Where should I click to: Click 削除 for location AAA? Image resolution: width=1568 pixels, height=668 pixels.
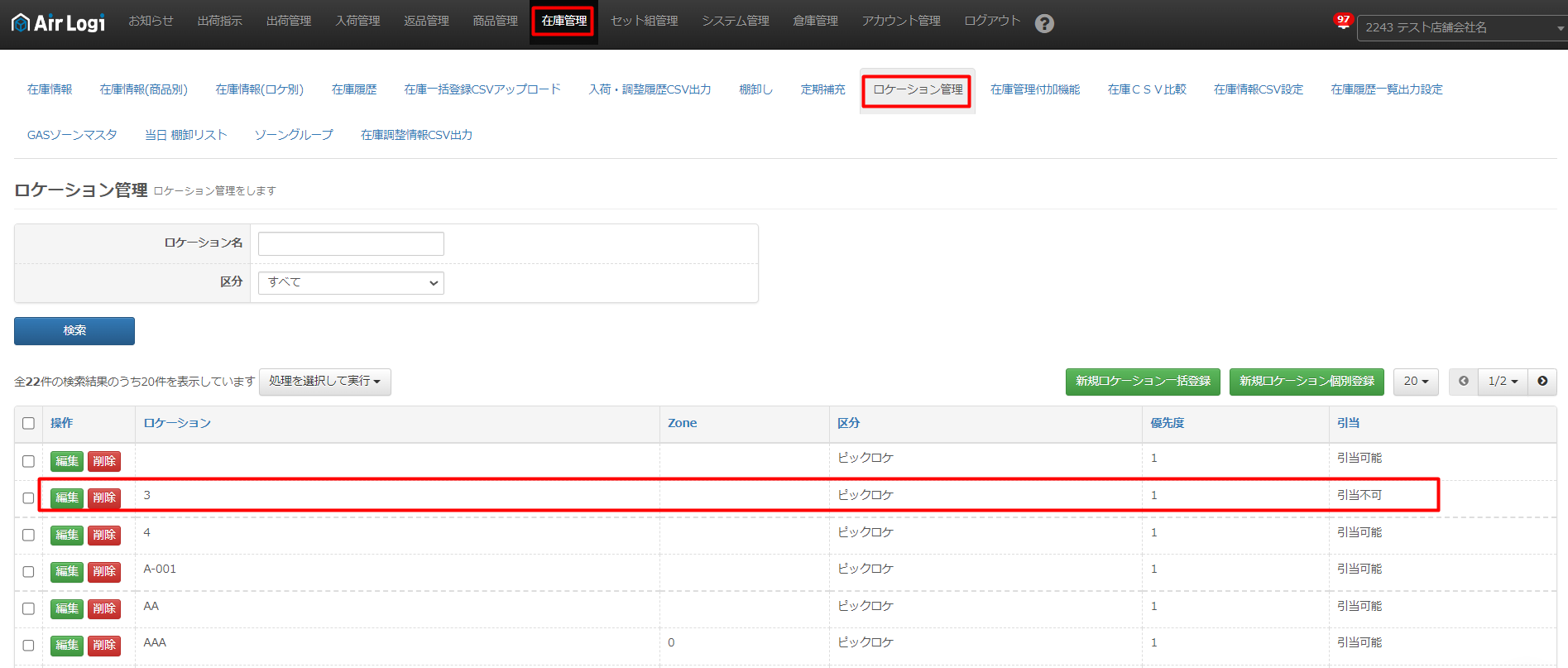pyautogui.click(x=104, y=646)
